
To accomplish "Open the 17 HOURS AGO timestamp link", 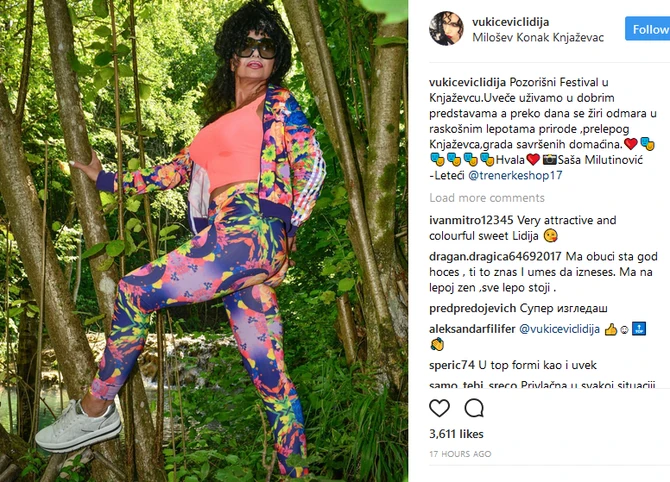I will [460, 454].
